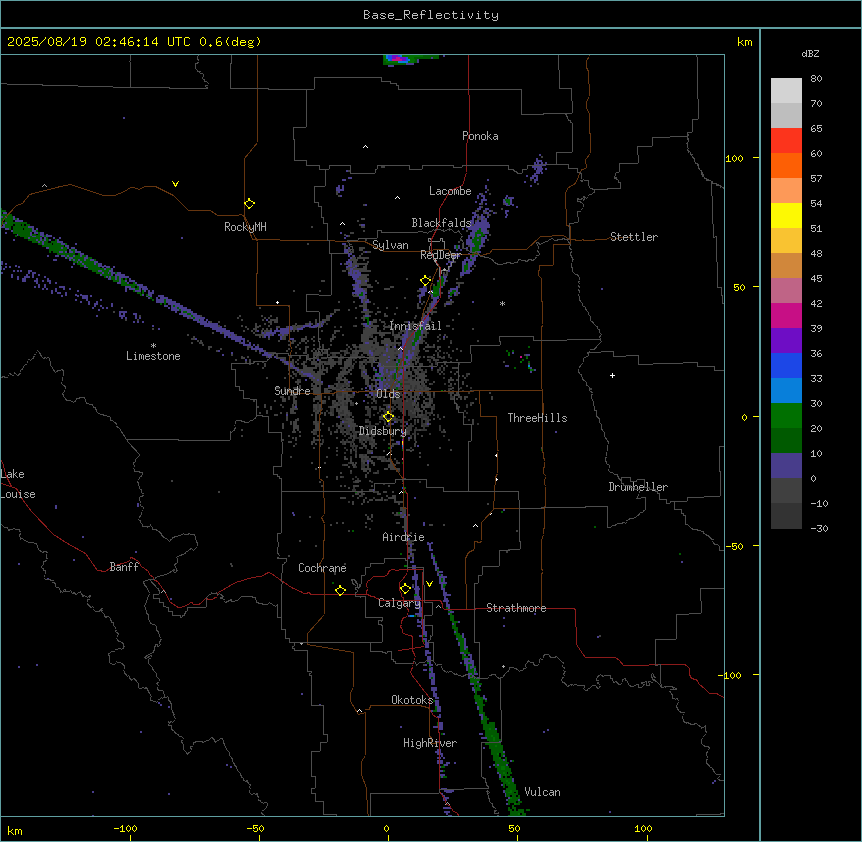Click the Didsbury town label

pos(383,431)
